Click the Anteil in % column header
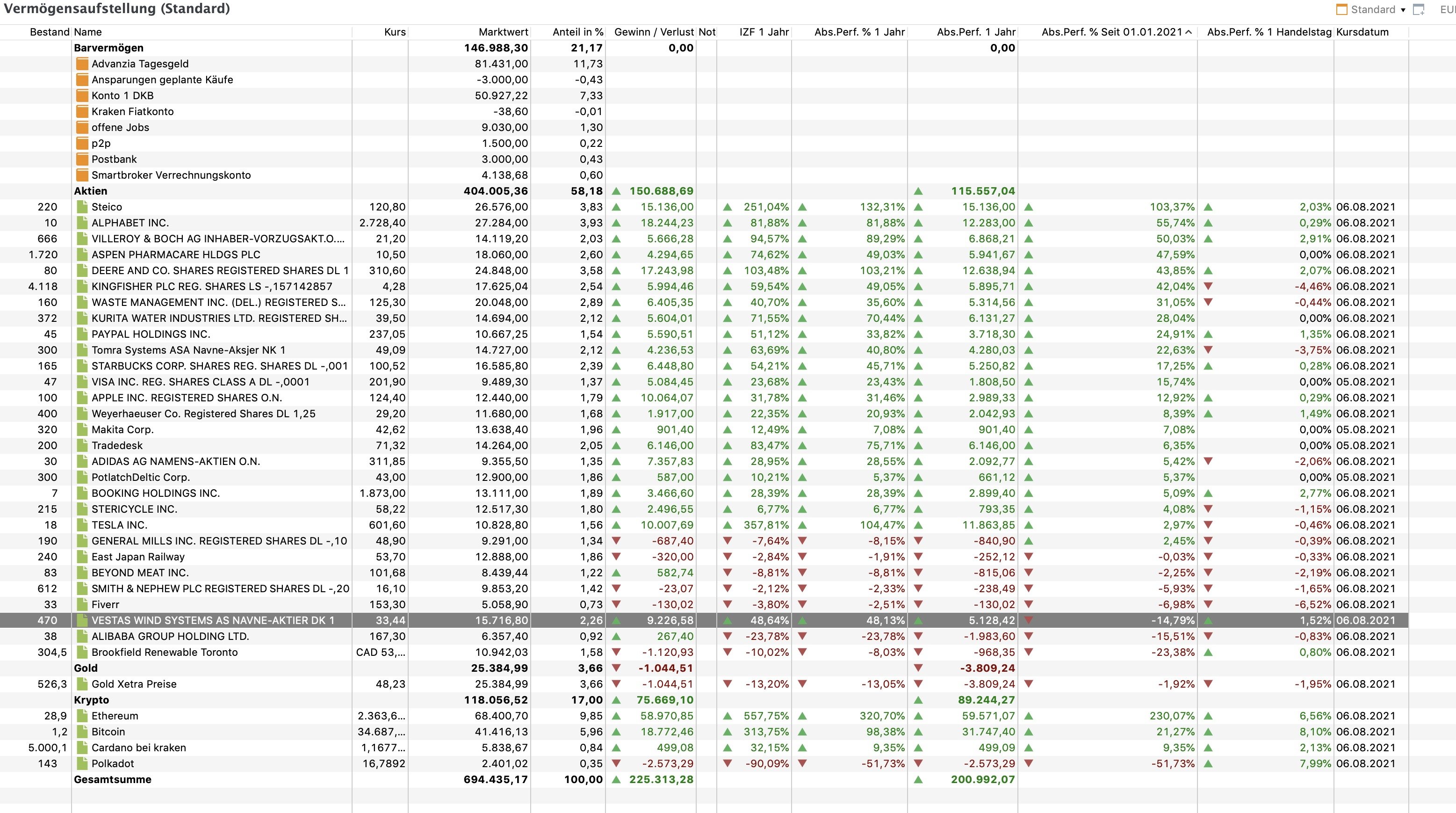 (577, 32)
